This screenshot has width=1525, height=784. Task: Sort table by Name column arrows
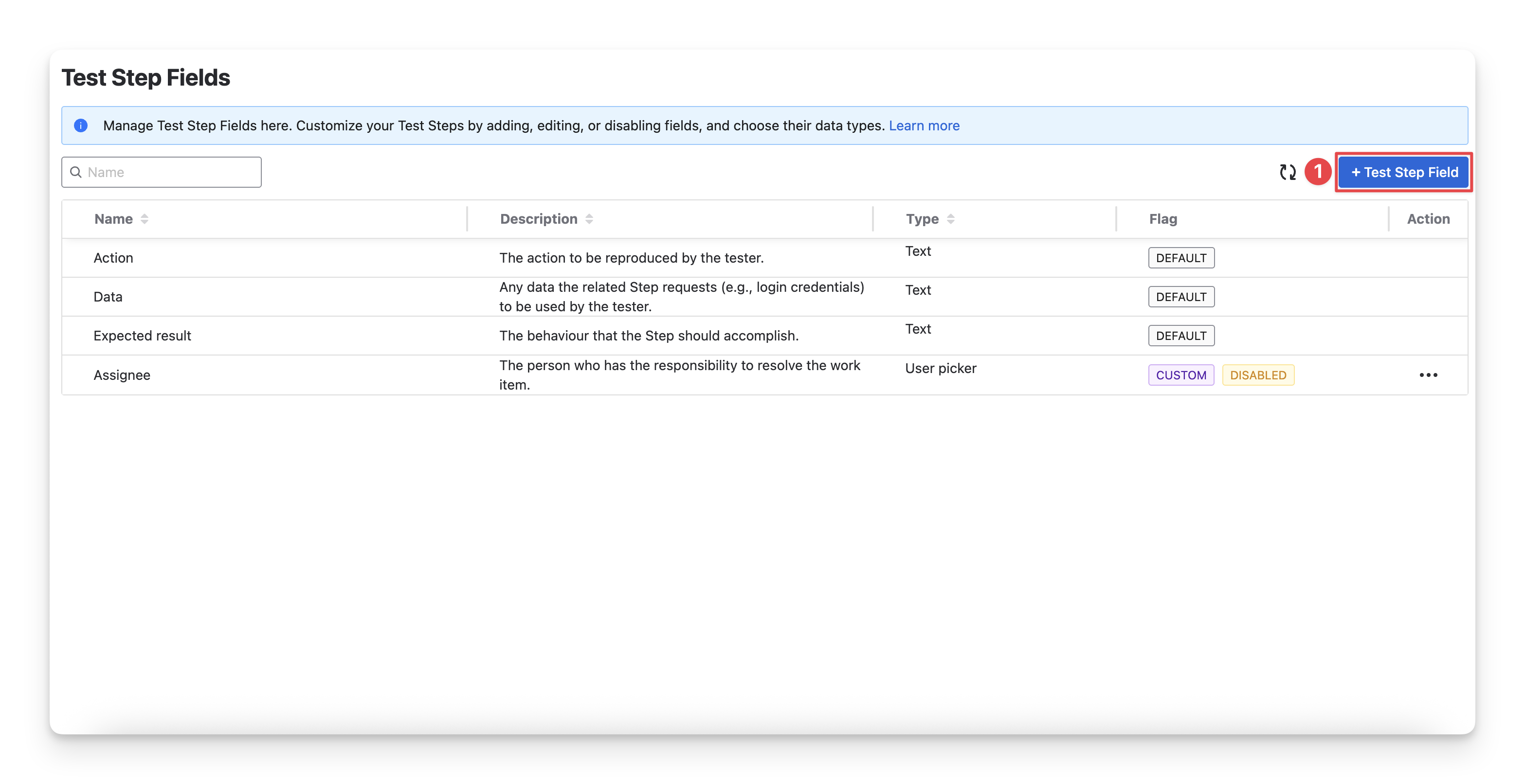point(145,219)
